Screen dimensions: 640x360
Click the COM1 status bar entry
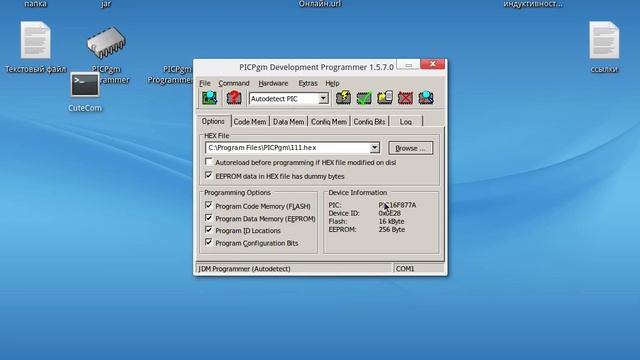coord(405,269)
